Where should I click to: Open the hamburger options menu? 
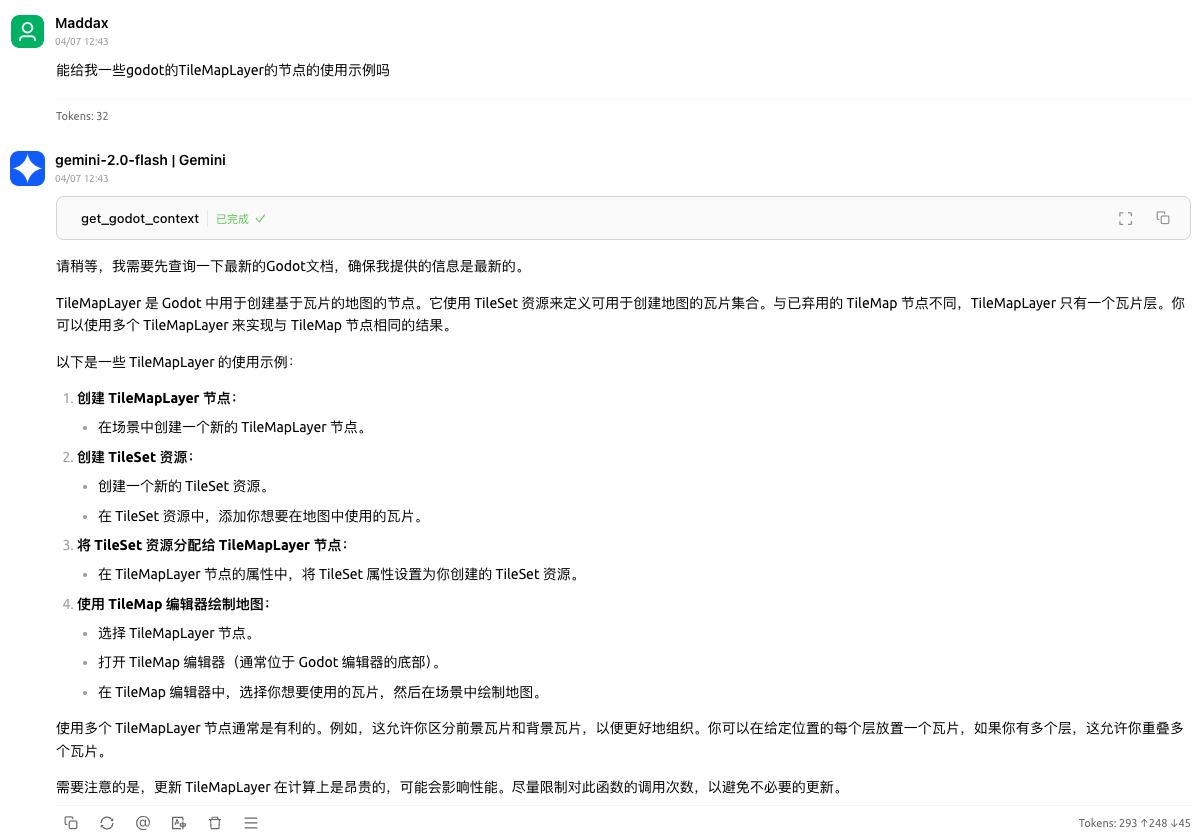pos(251,822)
